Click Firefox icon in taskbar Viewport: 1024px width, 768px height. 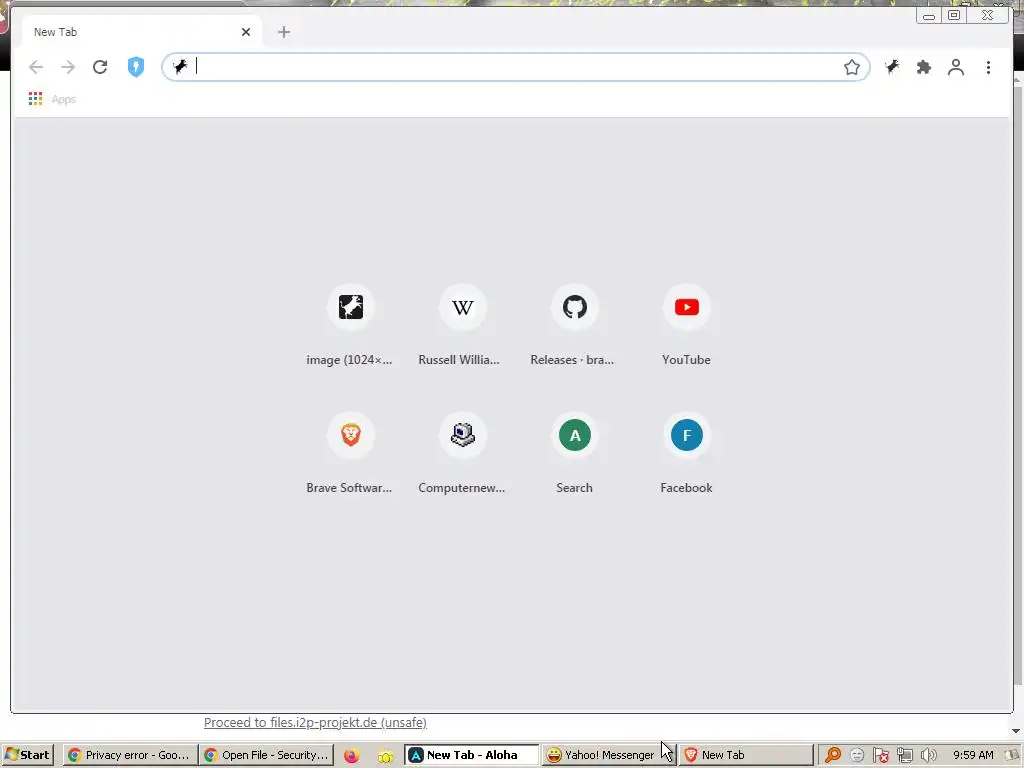coord(351,756)
